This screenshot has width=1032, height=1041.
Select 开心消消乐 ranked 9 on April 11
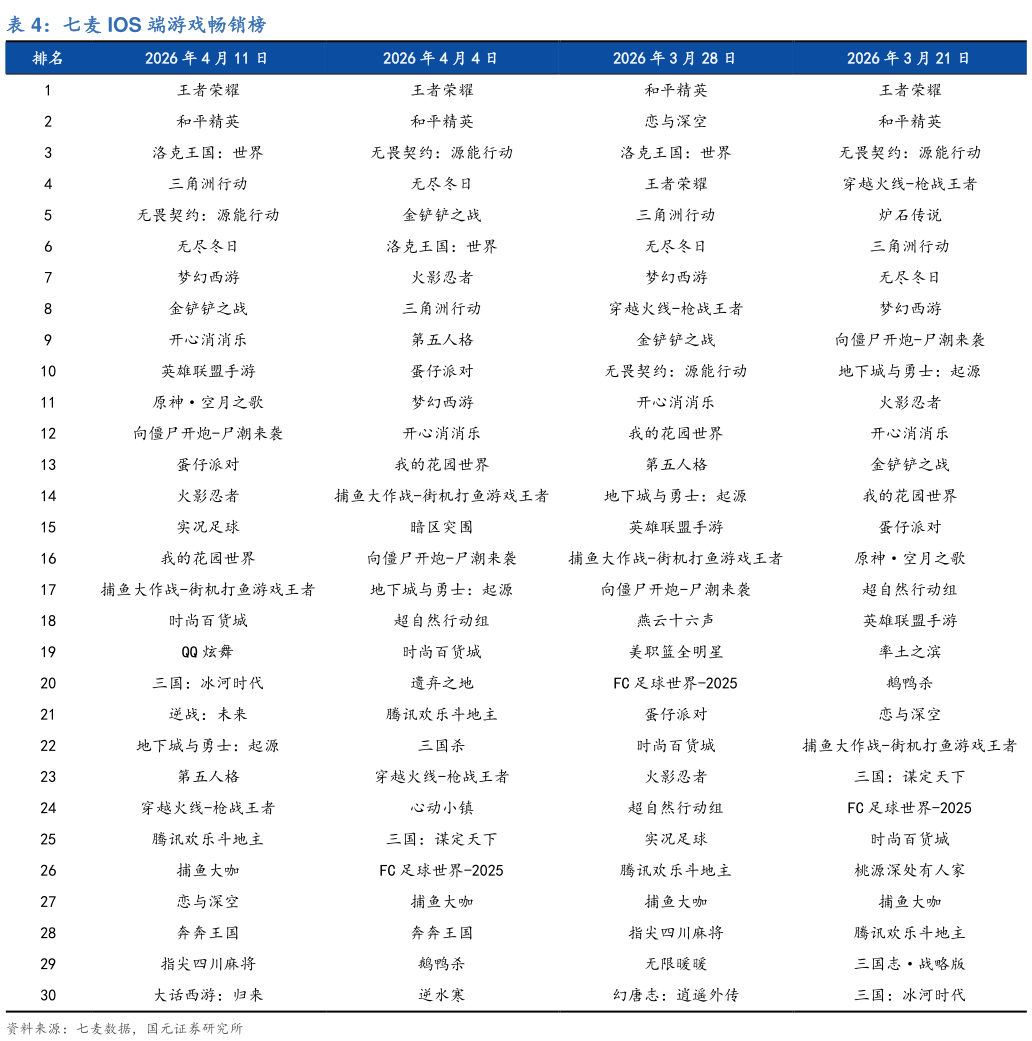pos(207,340)
